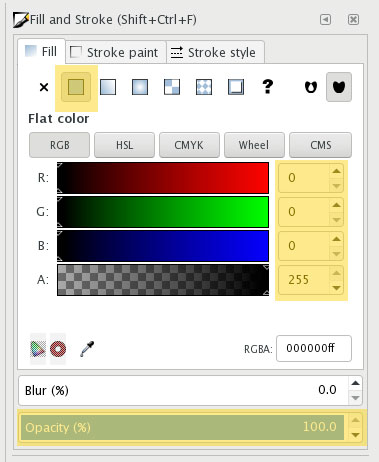Screen dimensions: 379x462
Task: Increase the G value with up arrow
Action: pos(336,205)
